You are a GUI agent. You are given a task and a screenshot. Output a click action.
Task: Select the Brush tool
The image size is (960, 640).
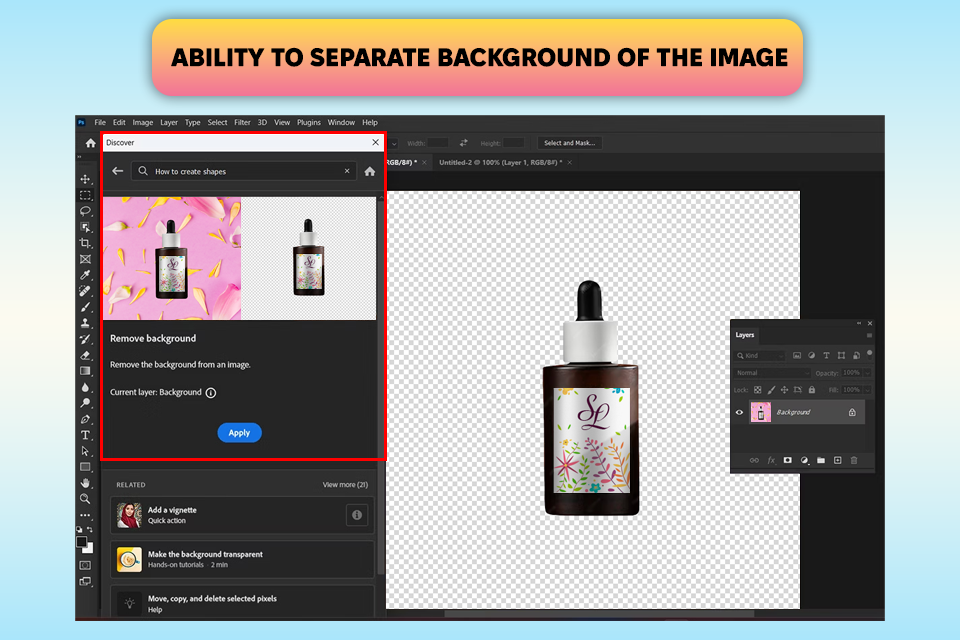(x=85, y=307)
